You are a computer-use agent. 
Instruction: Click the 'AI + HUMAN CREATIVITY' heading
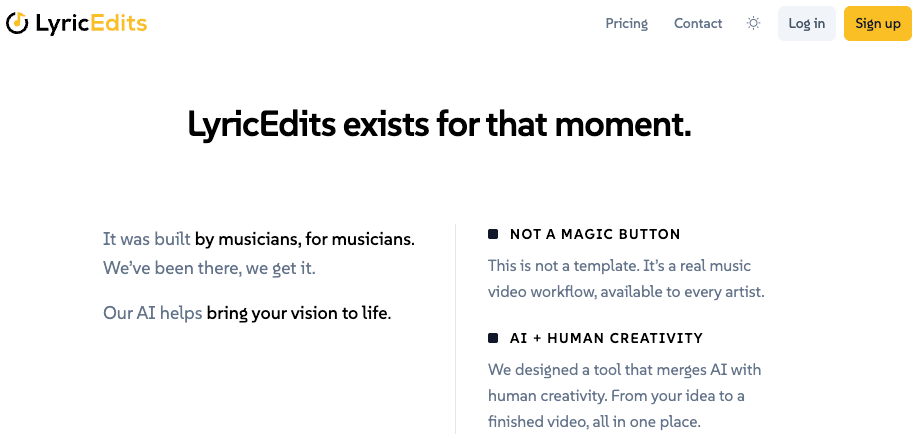point(606,338)
